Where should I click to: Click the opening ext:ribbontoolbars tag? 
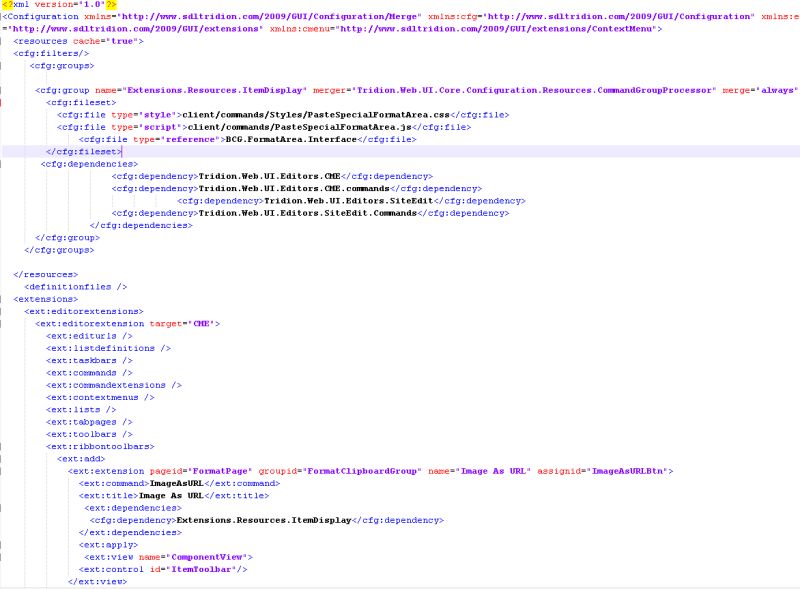(x=100, y=446)
